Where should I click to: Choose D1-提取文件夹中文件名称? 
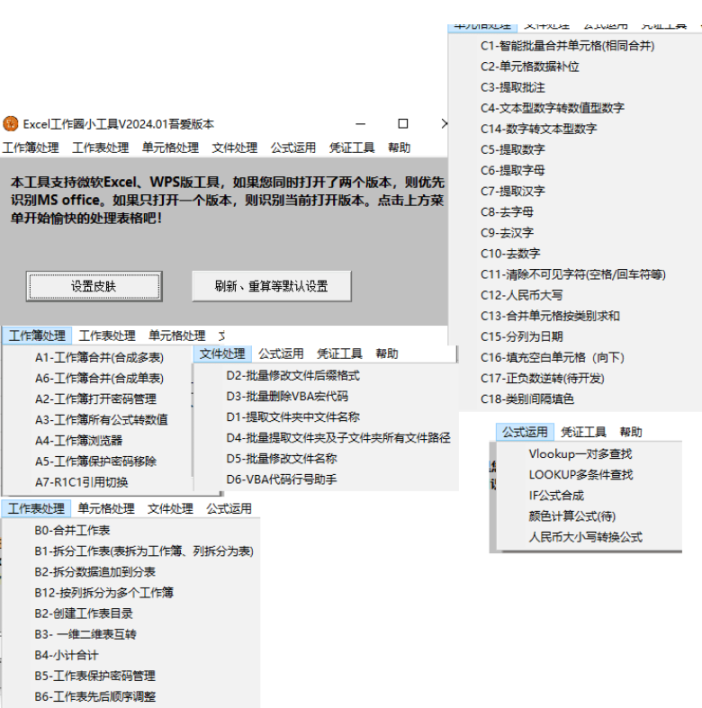pyautogui.click(x=293, y=417)
